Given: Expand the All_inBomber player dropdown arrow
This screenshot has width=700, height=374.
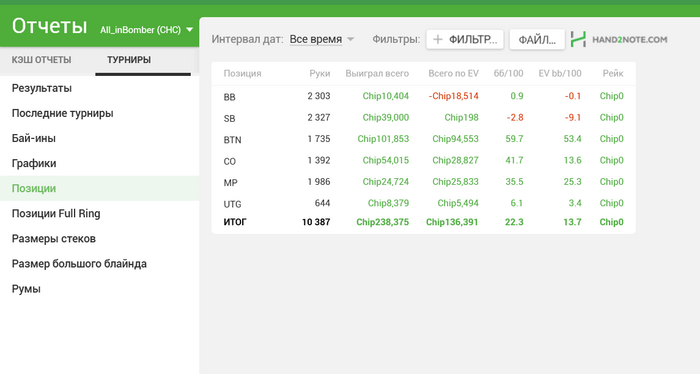Looking at the screenshot, I should 189,30.
